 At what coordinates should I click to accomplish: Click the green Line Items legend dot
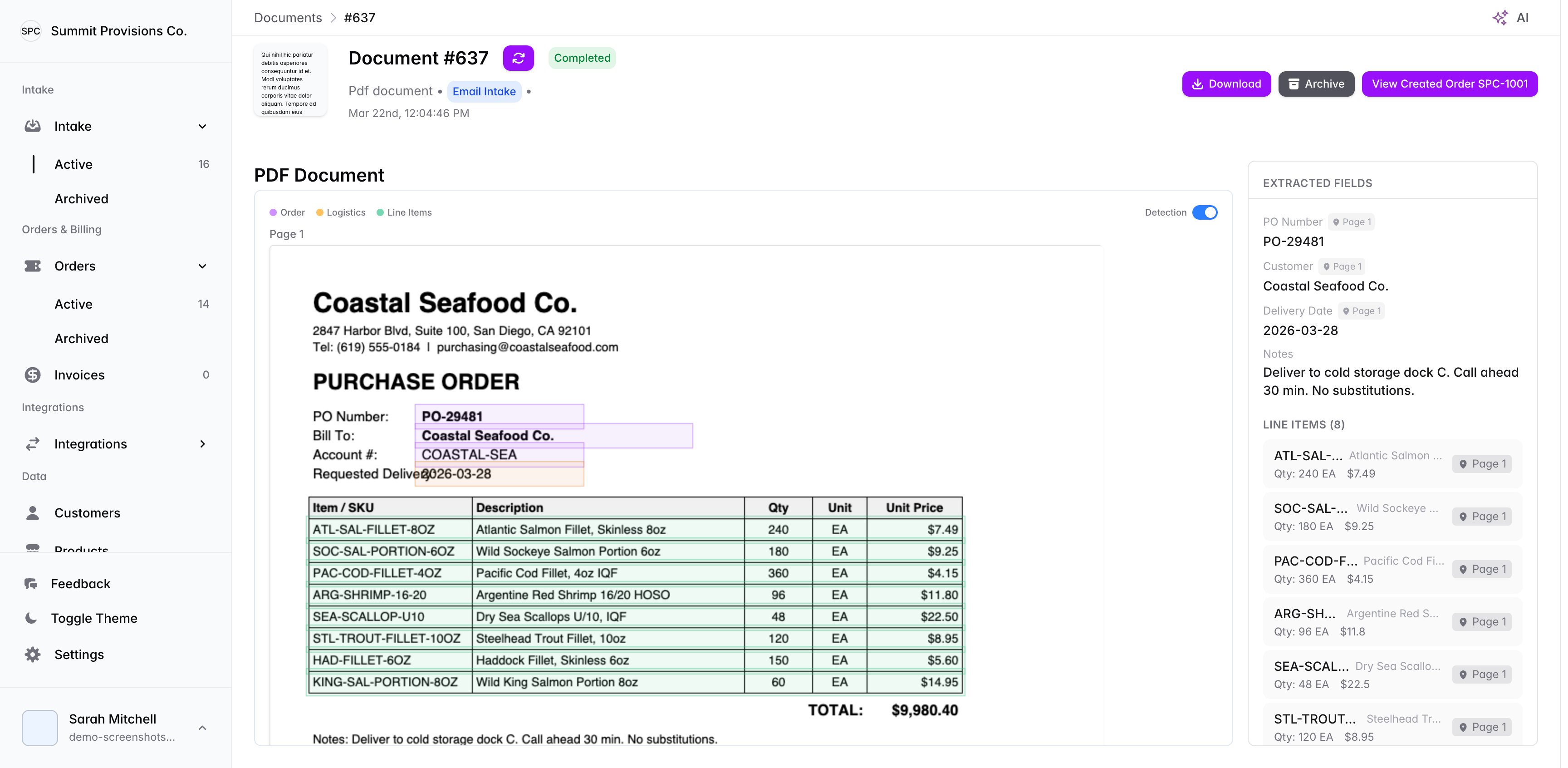click(x=381, y=212)
